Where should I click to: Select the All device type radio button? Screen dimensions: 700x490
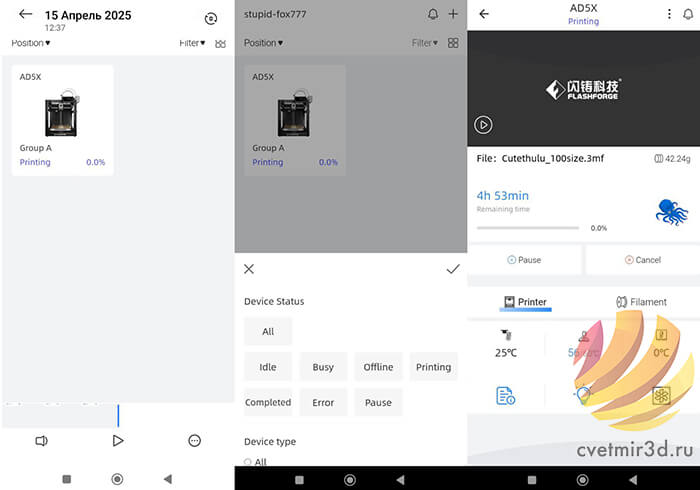coord(249,462)
